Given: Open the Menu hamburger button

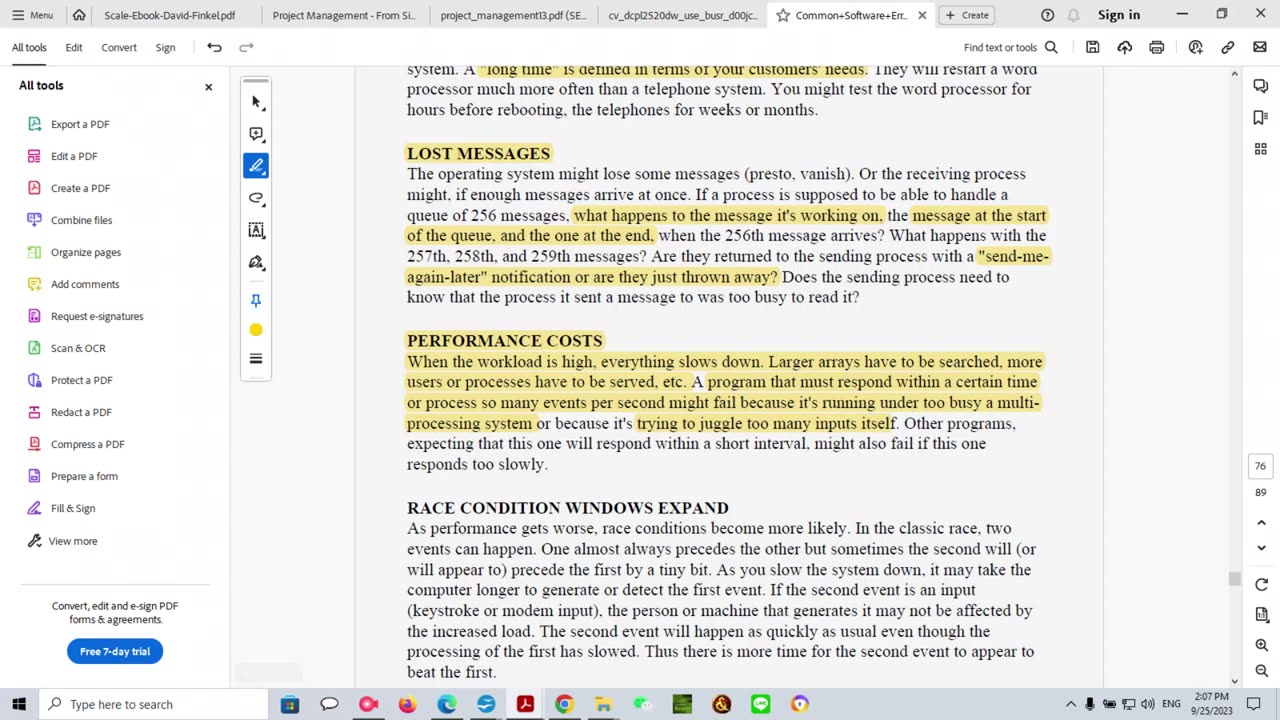Looking at the screenshot, I should coord(32,15).
